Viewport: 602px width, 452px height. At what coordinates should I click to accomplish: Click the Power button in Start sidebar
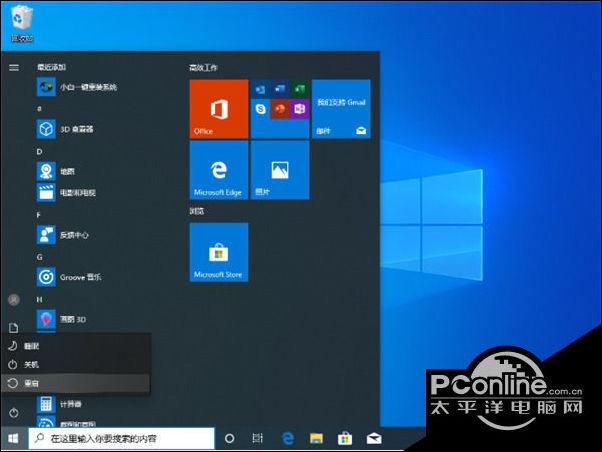point(14,413)
